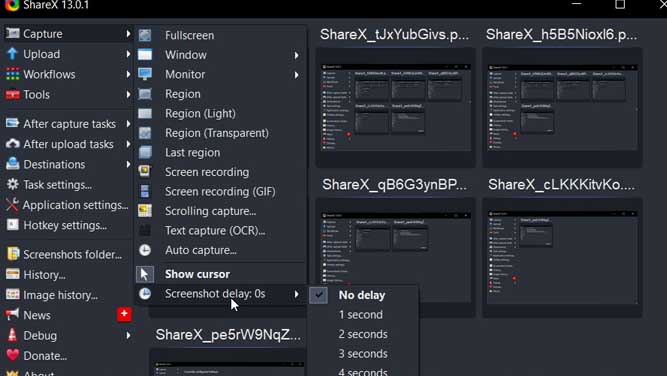This screenshot has height=376, width=667.
Task: Expand the Destinations submenu arrow
Action: pyautogui.click(x=128, y=164)
